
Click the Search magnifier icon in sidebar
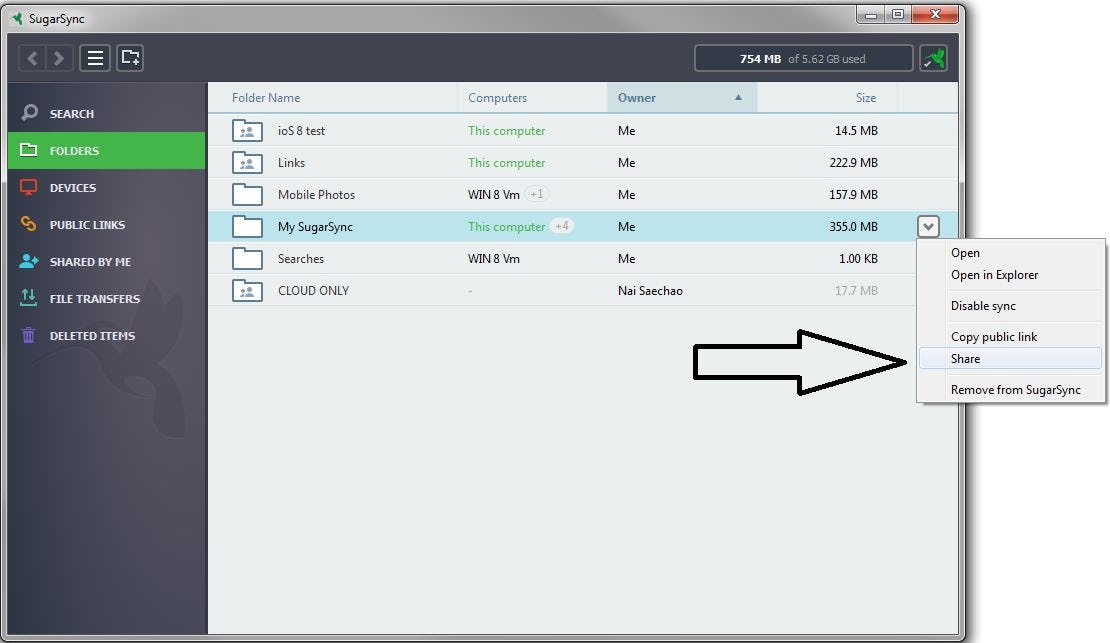(x=29, y=113)
